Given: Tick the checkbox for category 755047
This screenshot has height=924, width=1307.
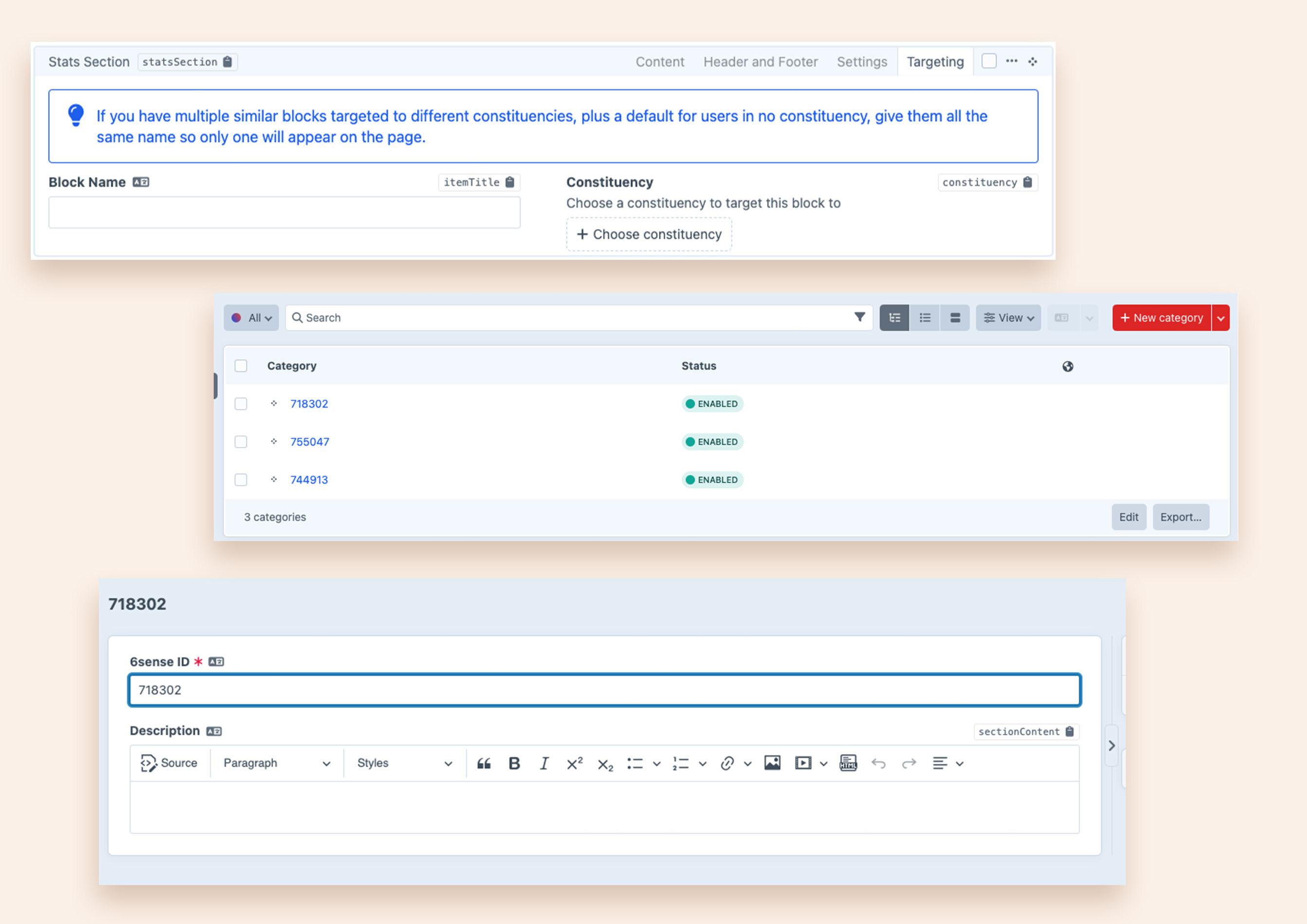Looking at the screenshot, I should [241, 441].
